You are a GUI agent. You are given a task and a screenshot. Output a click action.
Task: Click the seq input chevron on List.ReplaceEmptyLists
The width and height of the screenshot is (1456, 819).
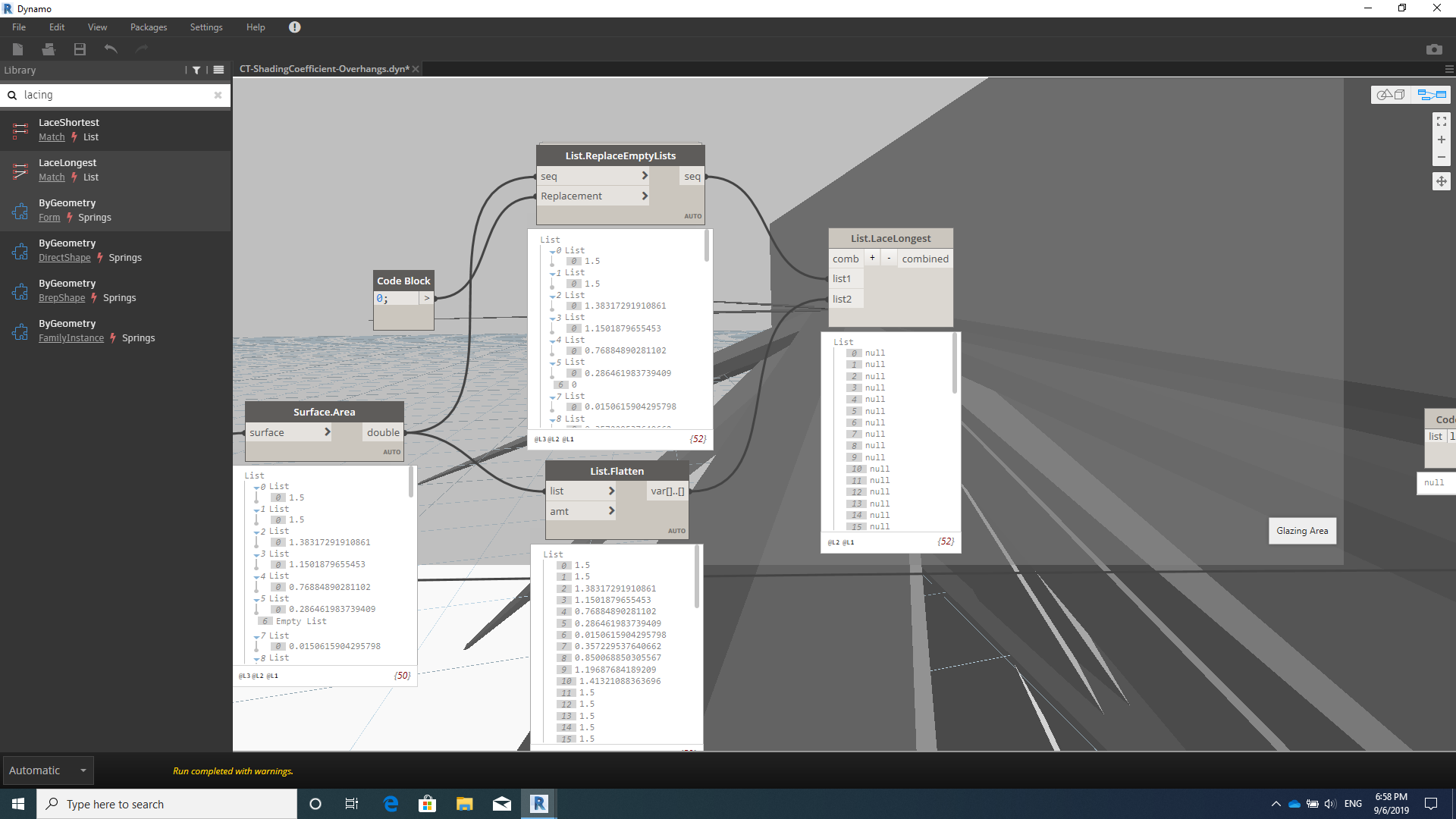click(x=645, y=176)
